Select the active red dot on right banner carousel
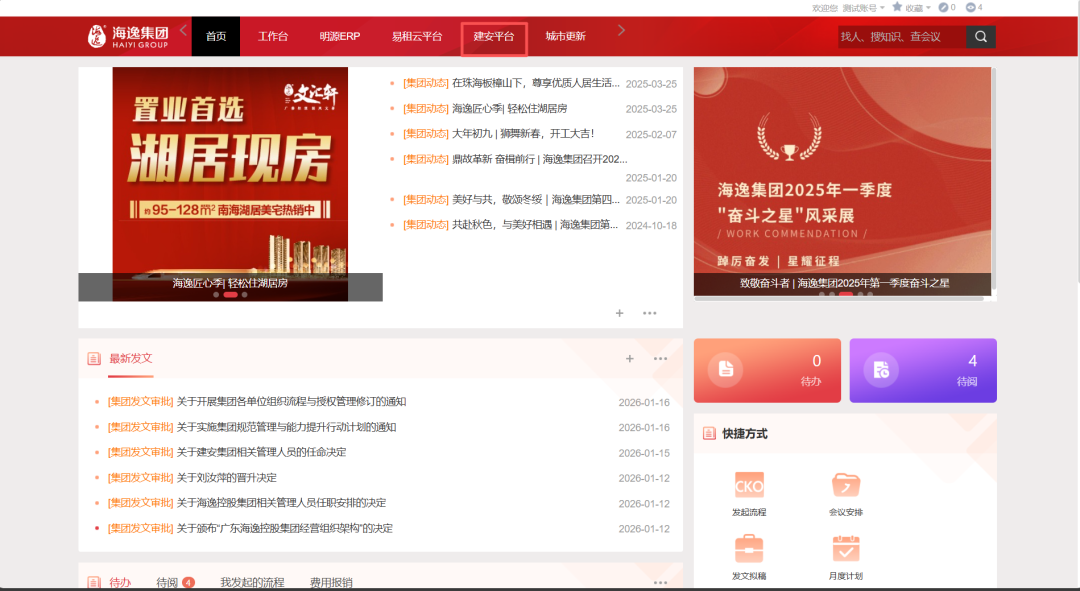 (x=846, y=294)
